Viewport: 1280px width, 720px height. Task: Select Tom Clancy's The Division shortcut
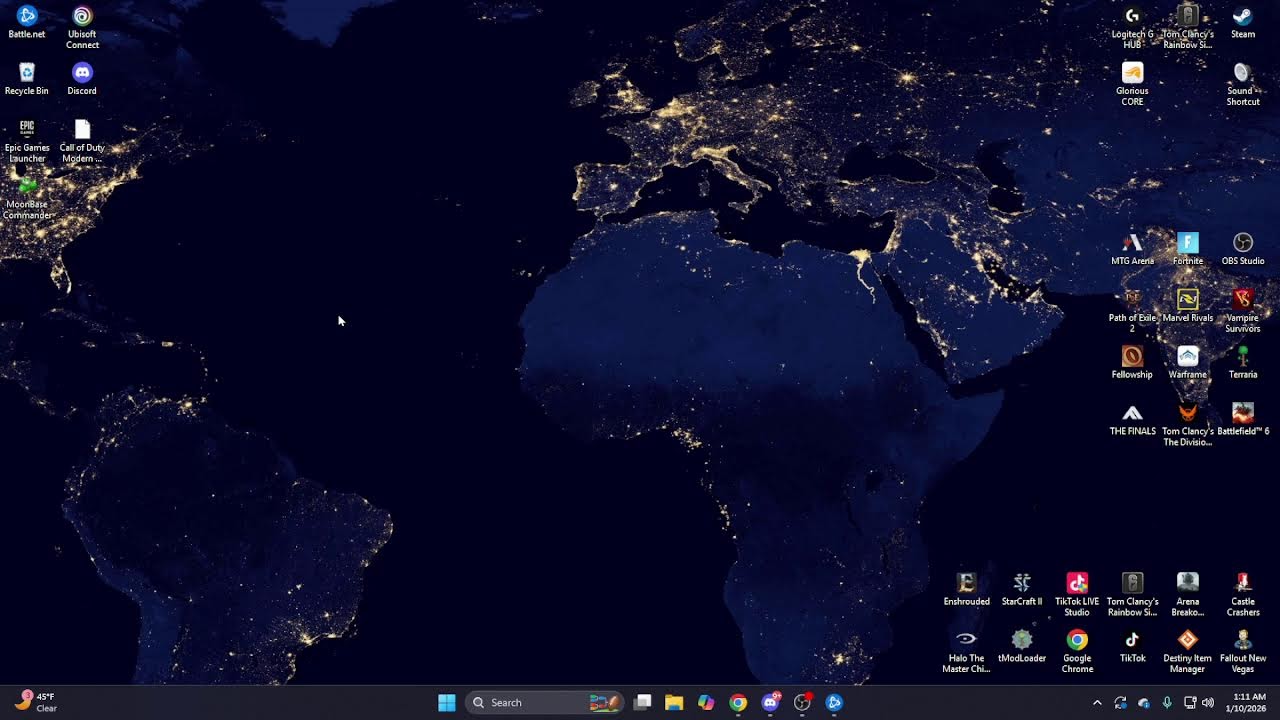[x=1188, y=425]
